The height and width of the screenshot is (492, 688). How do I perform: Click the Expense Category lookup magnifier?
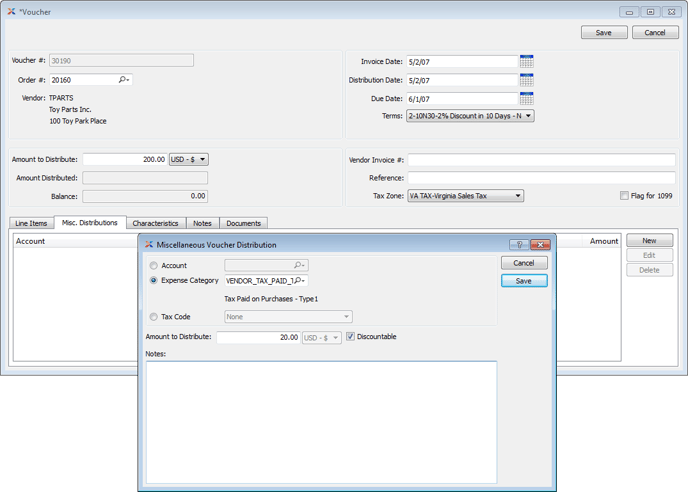(x=299, y=281)
